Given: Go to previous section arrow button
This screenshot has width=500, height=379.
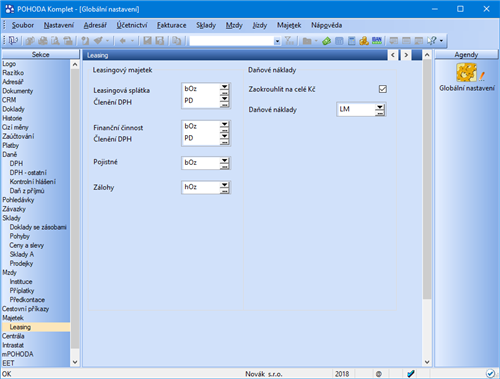Looking at the screenshot, I should tap(393, 55).
